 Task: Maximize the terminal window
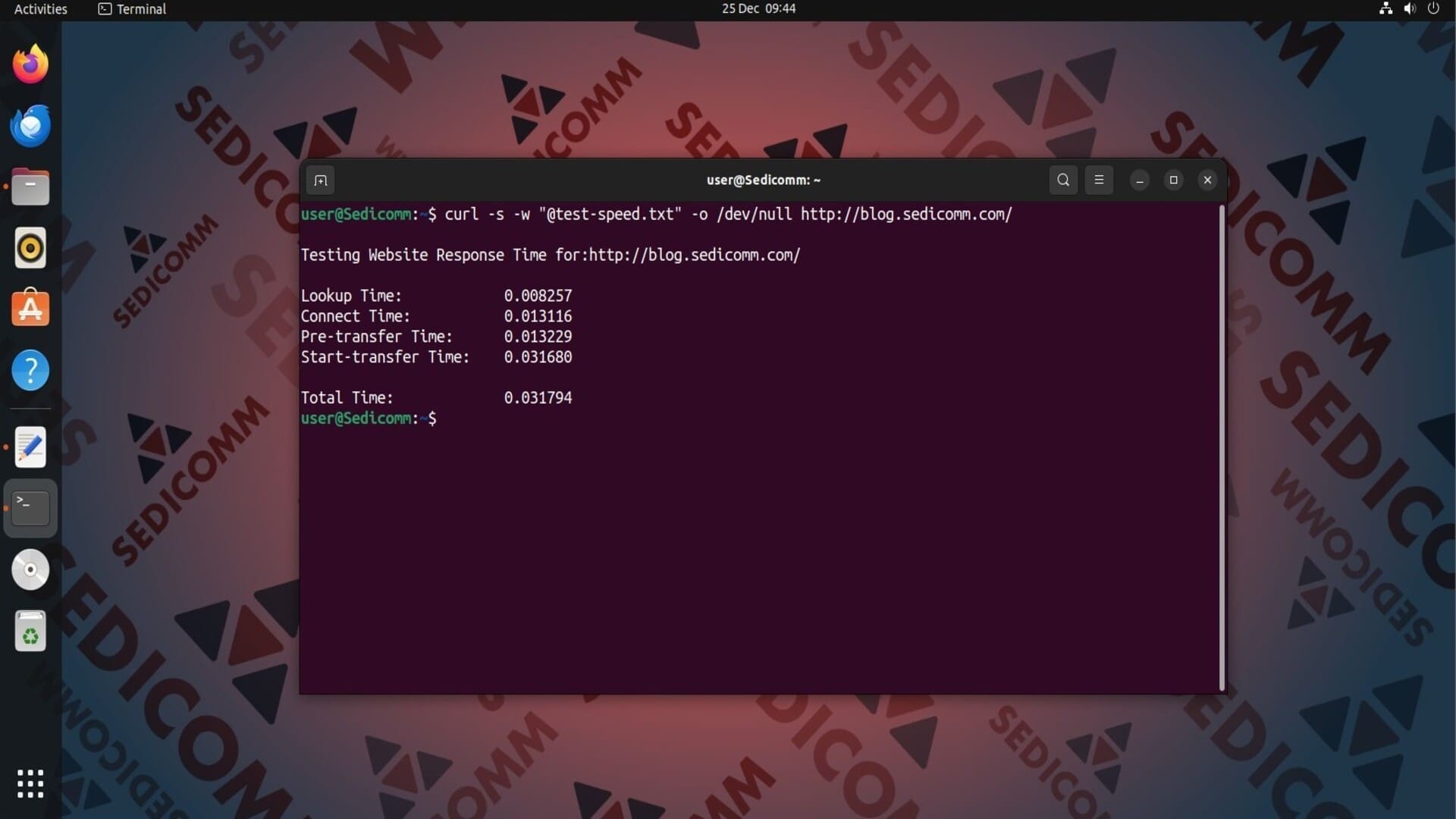point(1173,180)
